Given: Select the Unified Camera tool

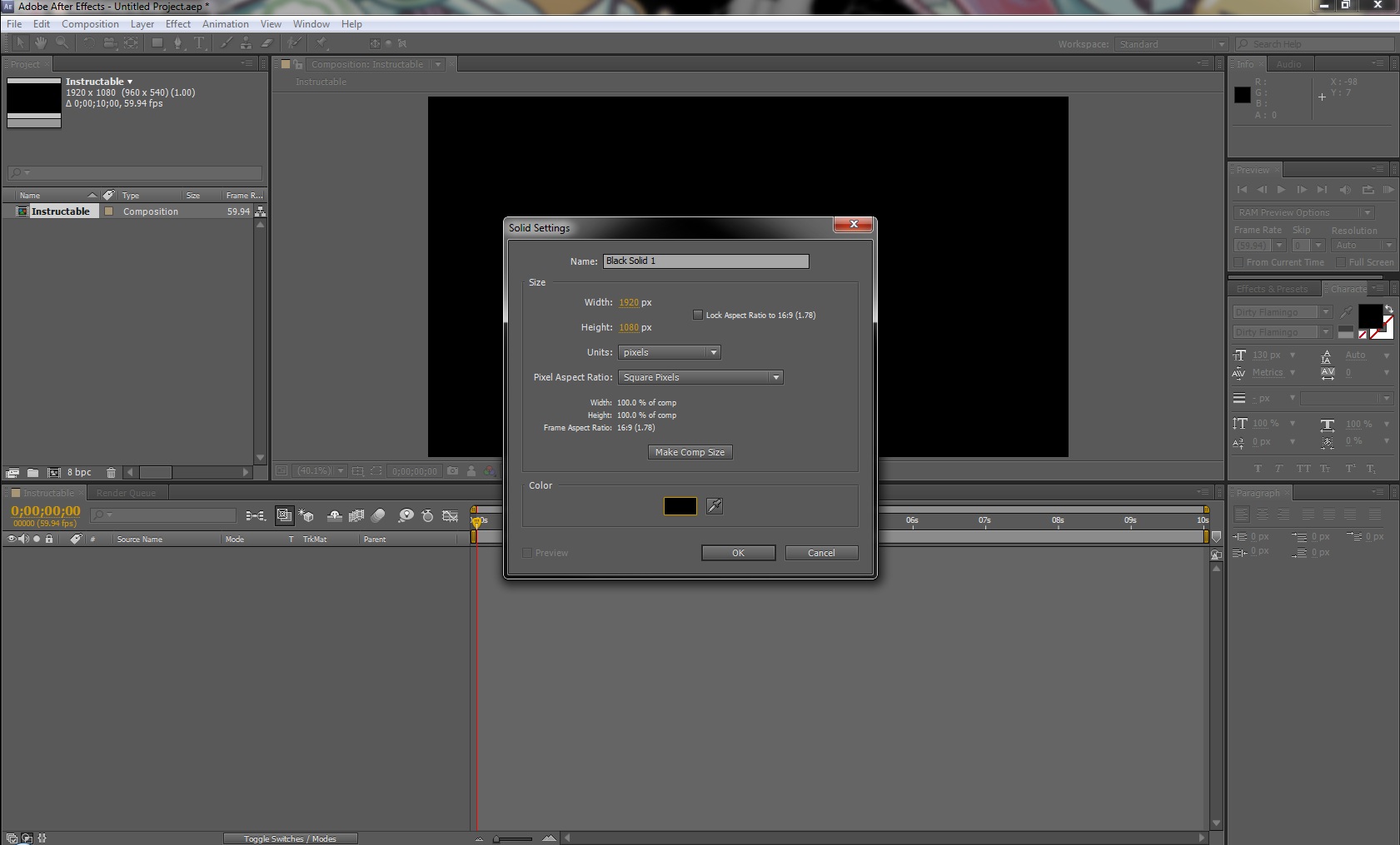Looking at the screenshot, I should point(109,42).
